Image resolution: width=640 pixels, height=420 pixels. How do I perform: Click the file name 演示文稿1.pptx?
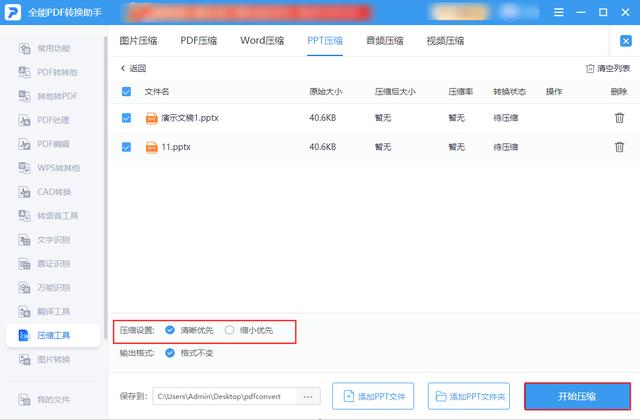190,118
